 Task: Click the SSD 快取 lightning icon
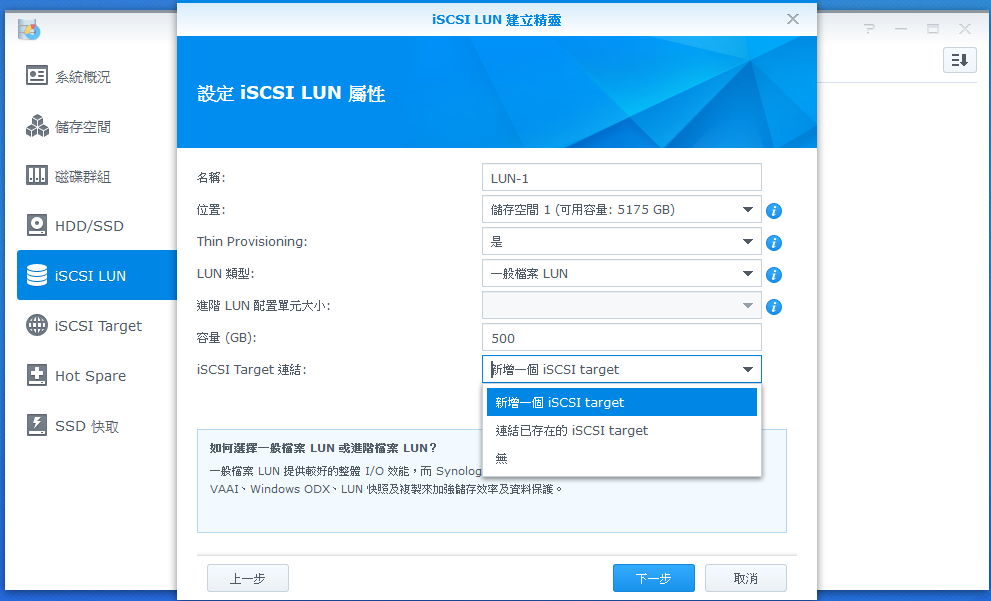pyautogui.click(x=37, y=425)
